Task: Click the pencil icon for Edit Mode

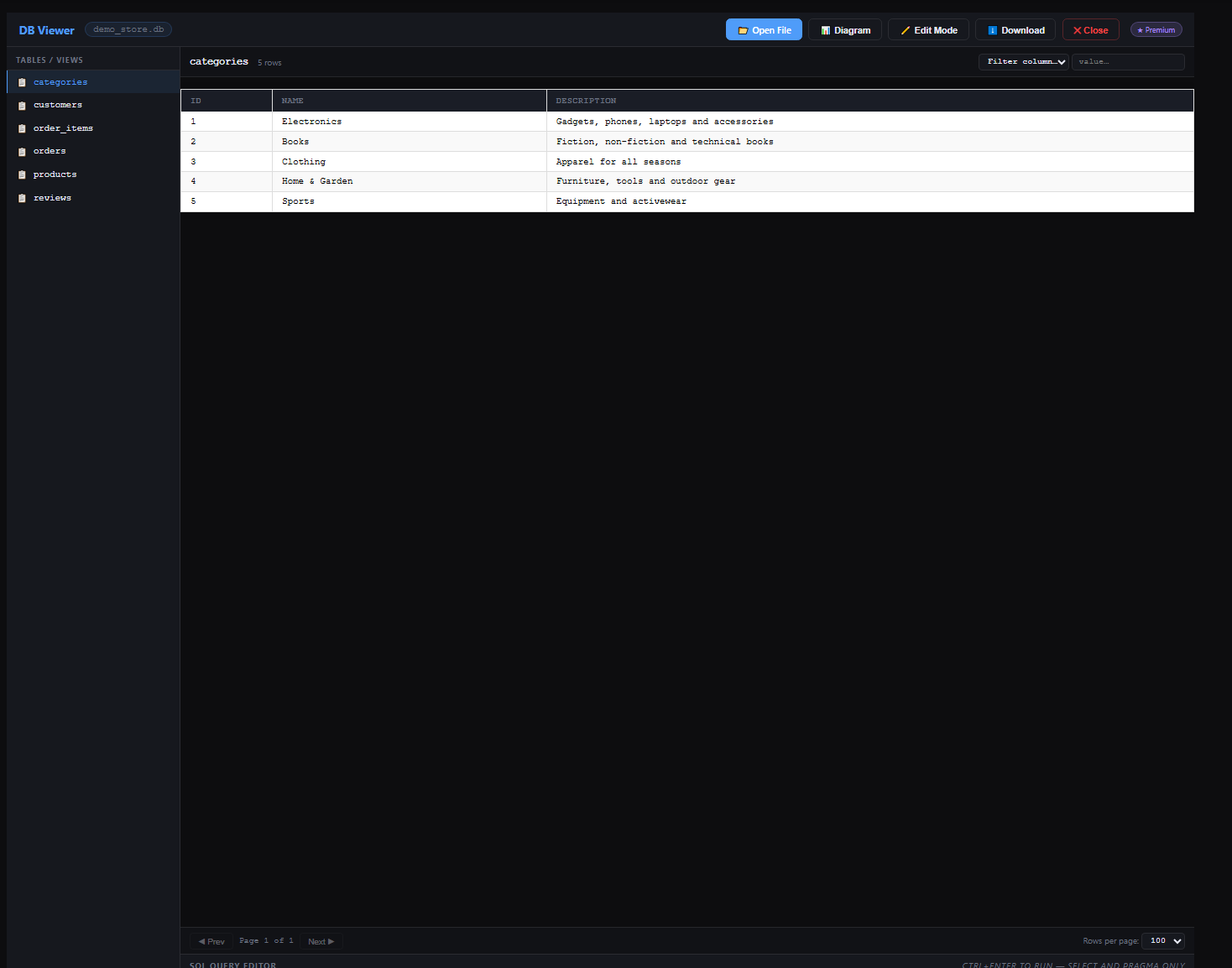Action: click(906, 29)
